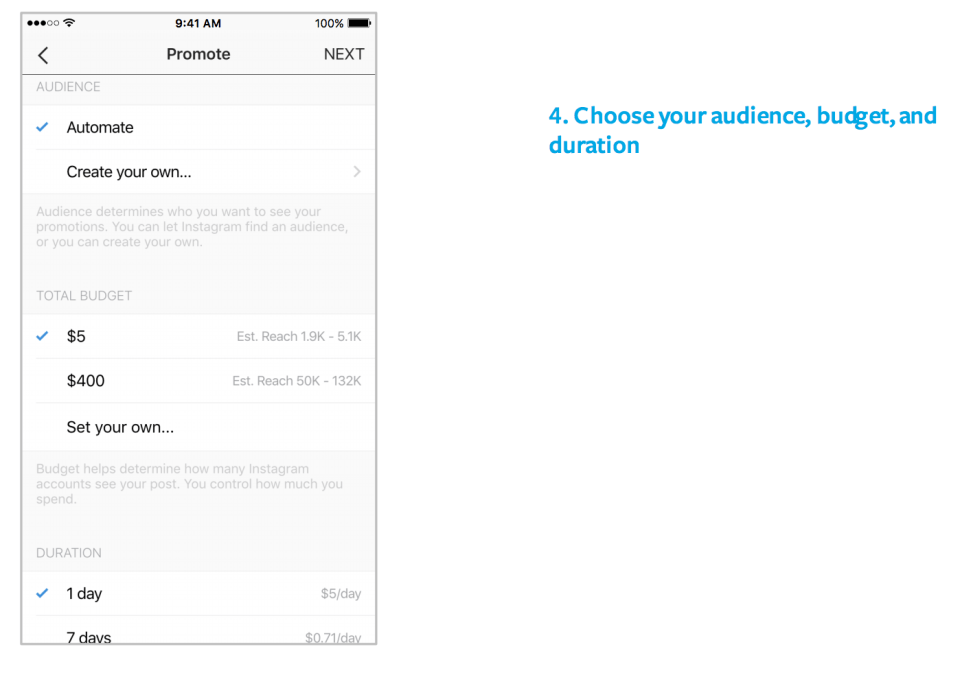
Task: Tap the Est. Reach 50K - 132K text
Action: [296, 381]
